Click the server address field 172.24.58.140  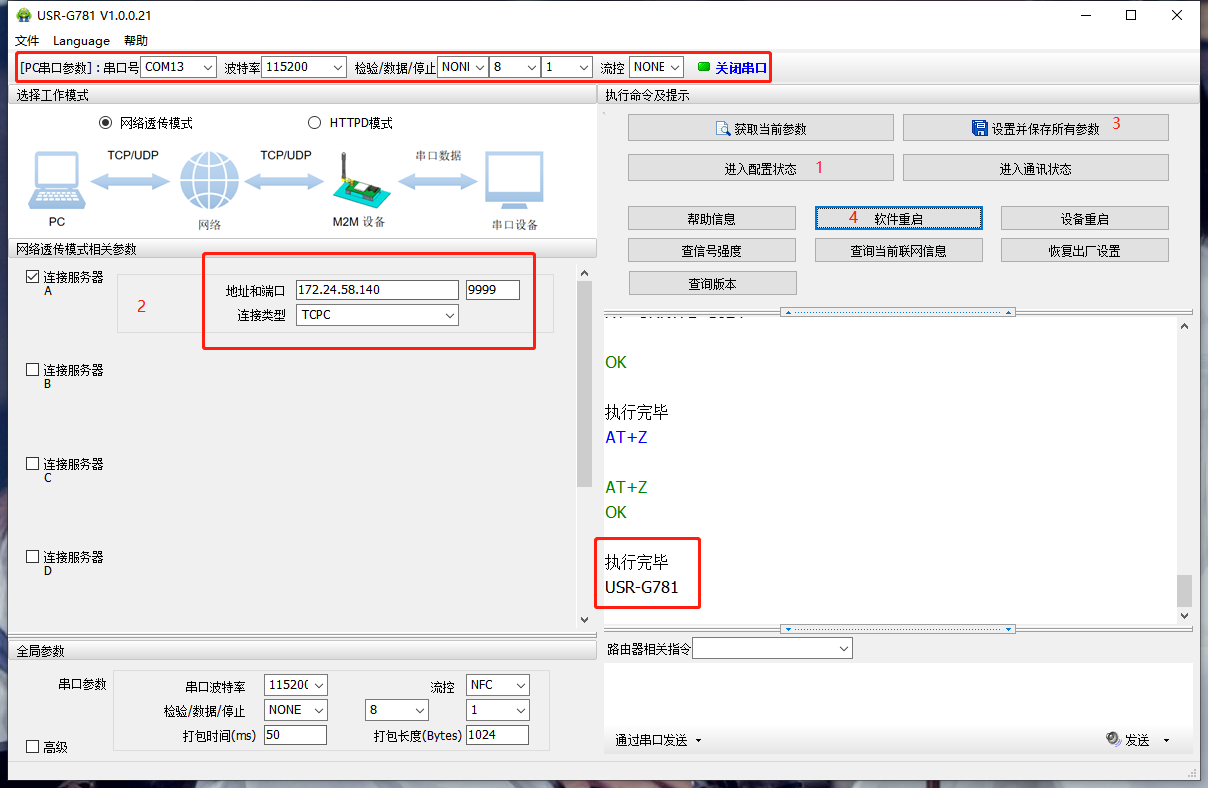pyautogui.click(x=376, y=290)
